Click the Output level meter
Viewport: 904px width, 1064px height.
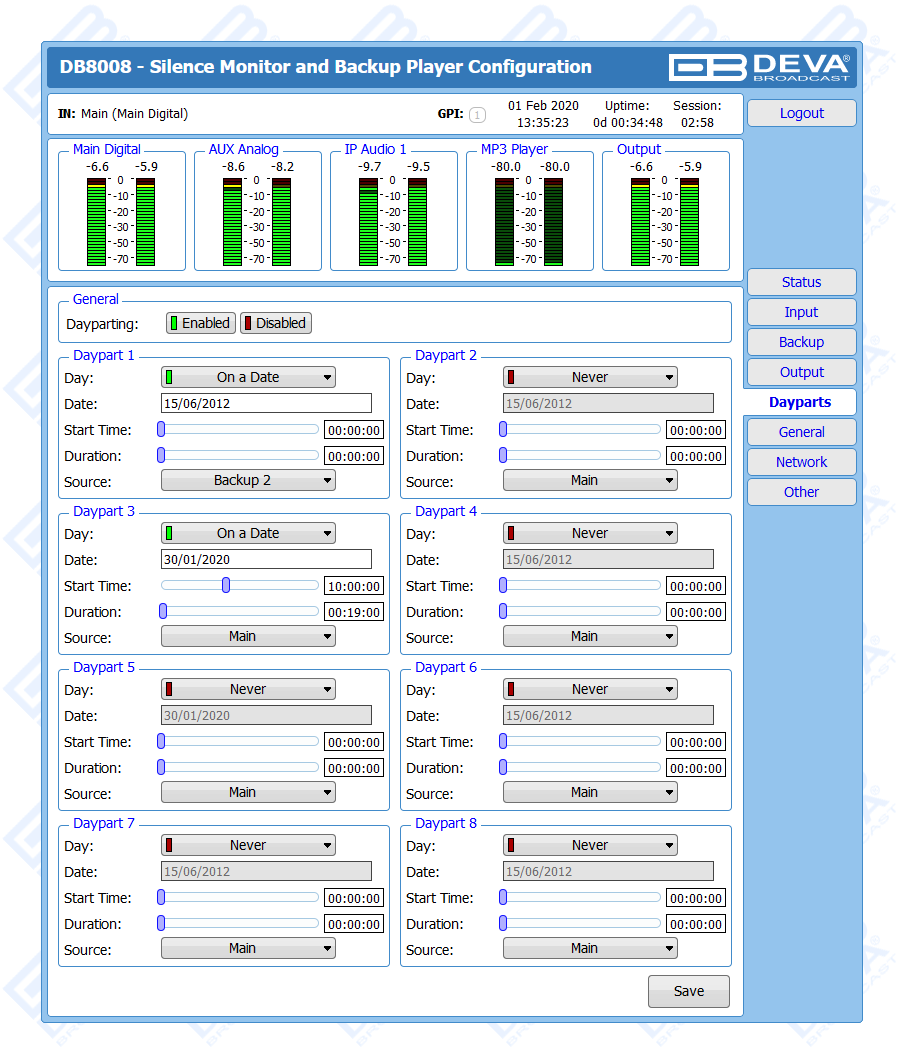pos(665,221)
